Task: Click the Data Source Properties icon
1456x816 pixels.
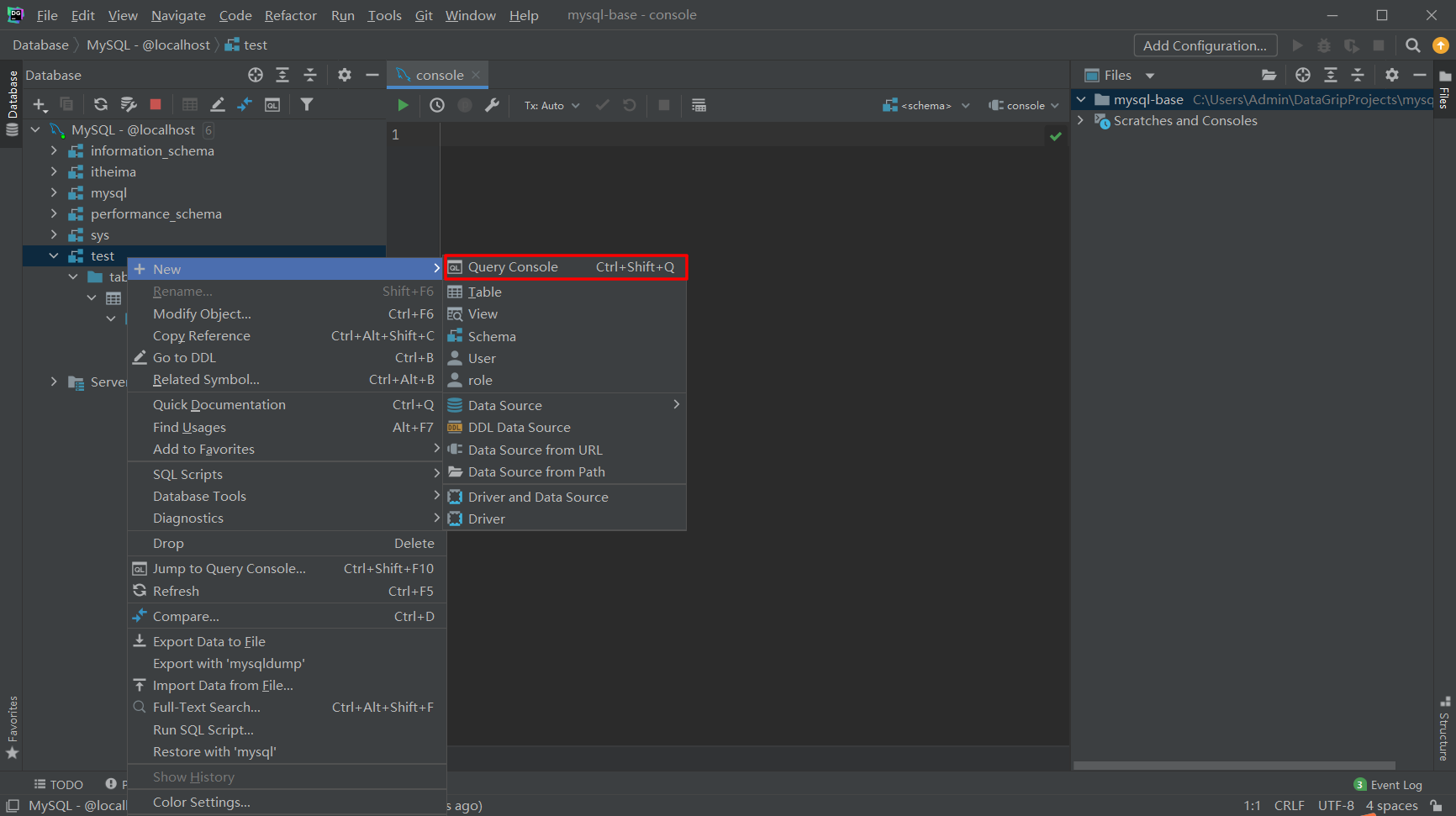Action: click(x=128, y=105)
